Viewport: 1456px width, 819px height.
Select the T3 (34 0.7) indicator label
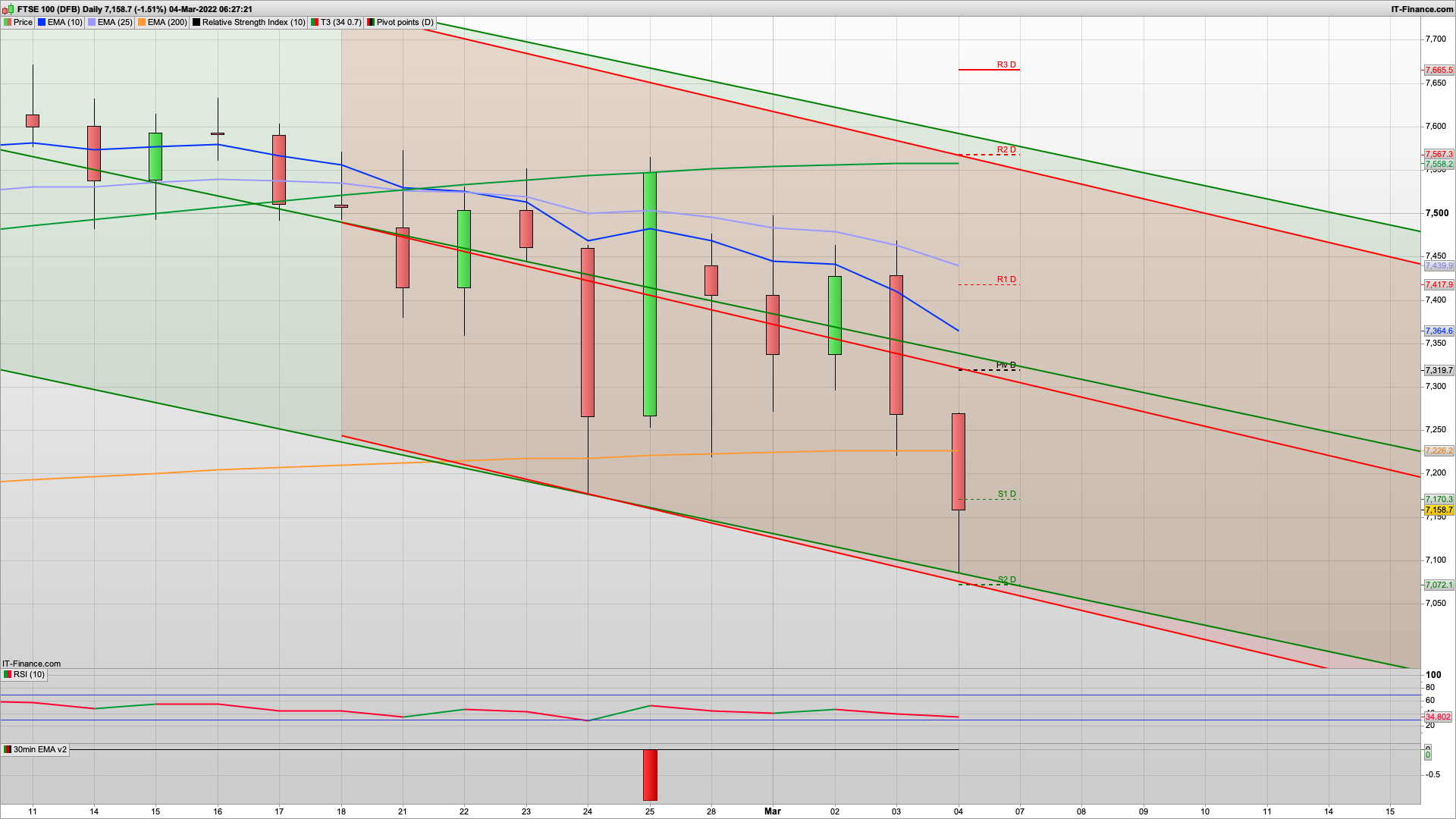[341, 22]
